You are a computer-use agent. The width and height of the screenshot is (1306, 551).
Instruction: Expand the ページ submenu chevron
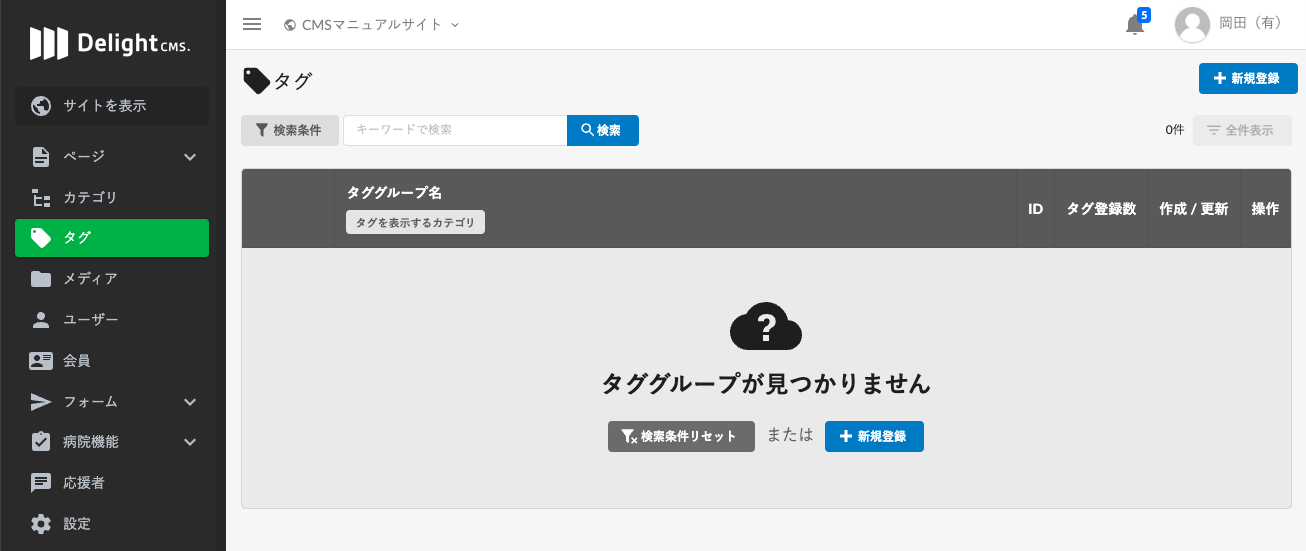[190, 156]
